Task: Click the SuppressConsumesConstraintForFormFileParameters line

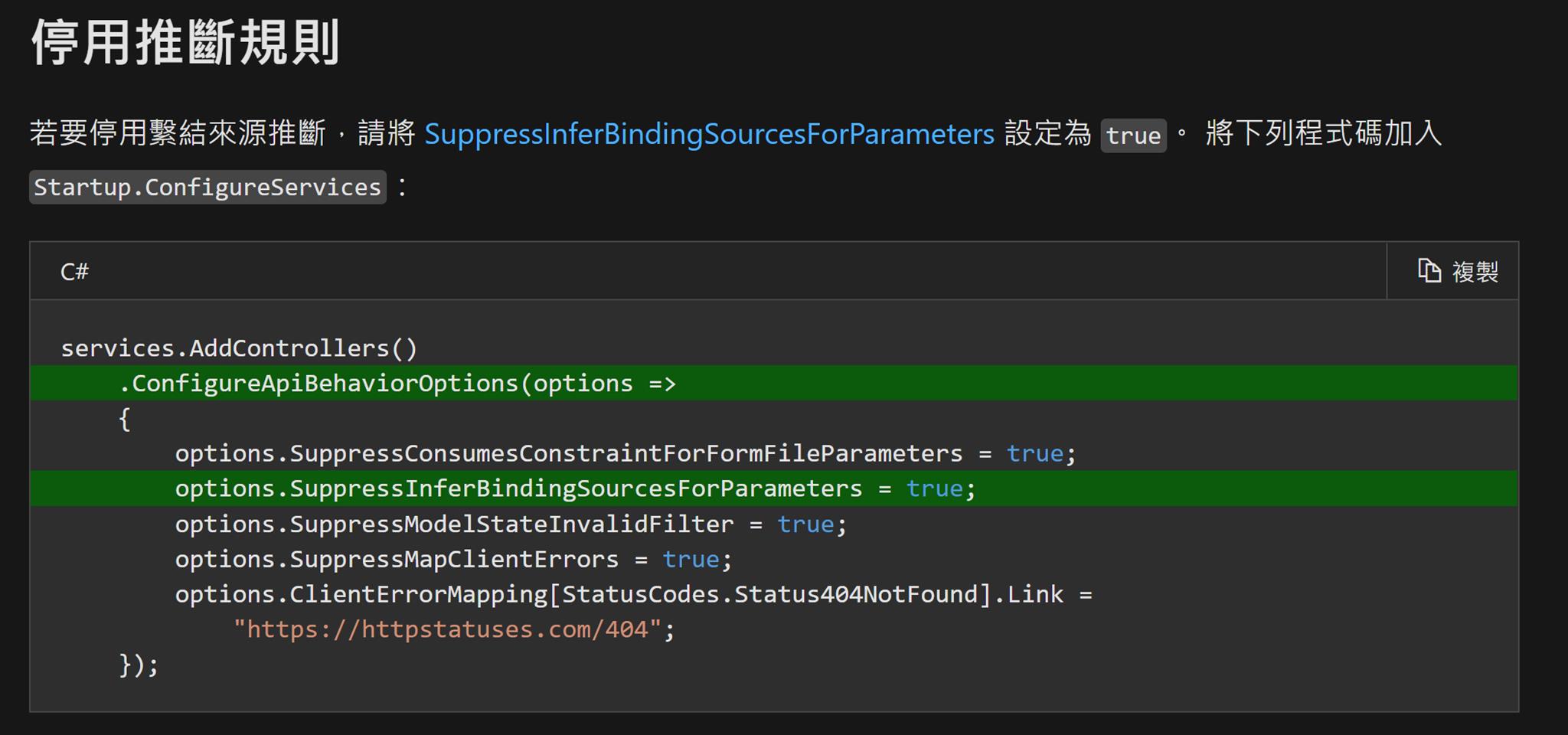Action: coord(626,453)
